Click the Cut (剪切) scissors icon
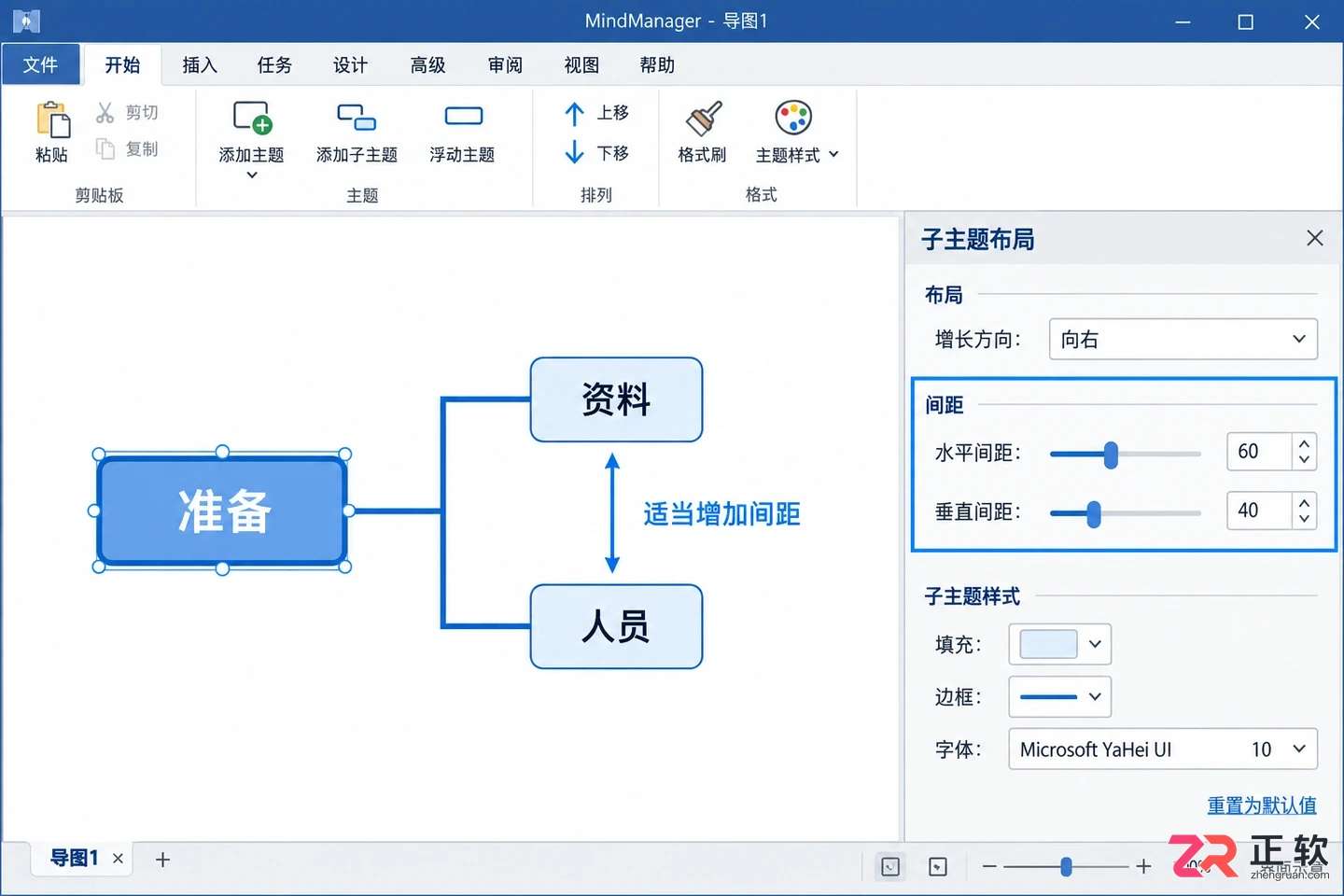The height and width of the screenshot is (896, 1344). tap(105, 113)
